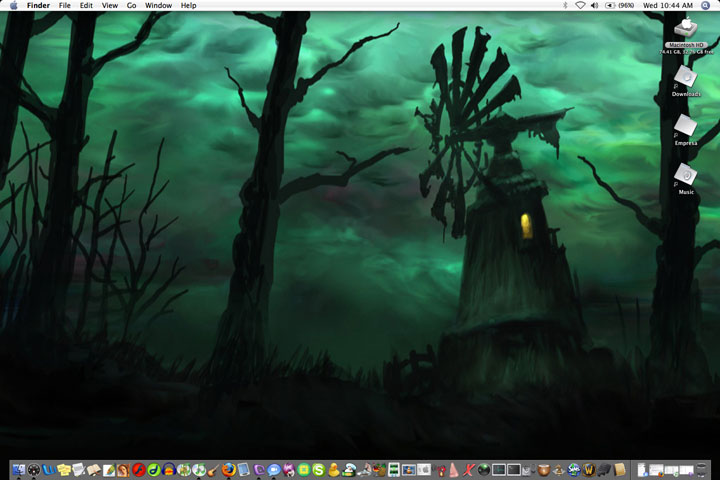Launch Skype from the Dock
This screenshot has width=720, height=480.
click(x=319, y=470)
